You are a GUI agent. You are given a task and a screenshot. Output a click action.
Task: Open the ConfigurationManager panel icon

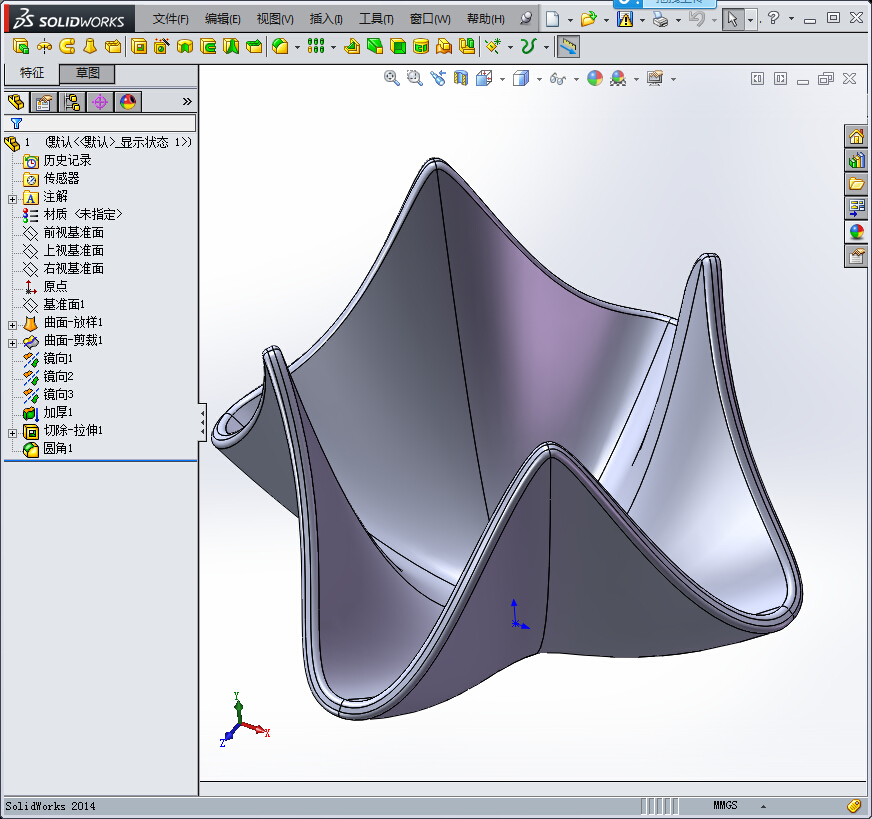(70, 101)
